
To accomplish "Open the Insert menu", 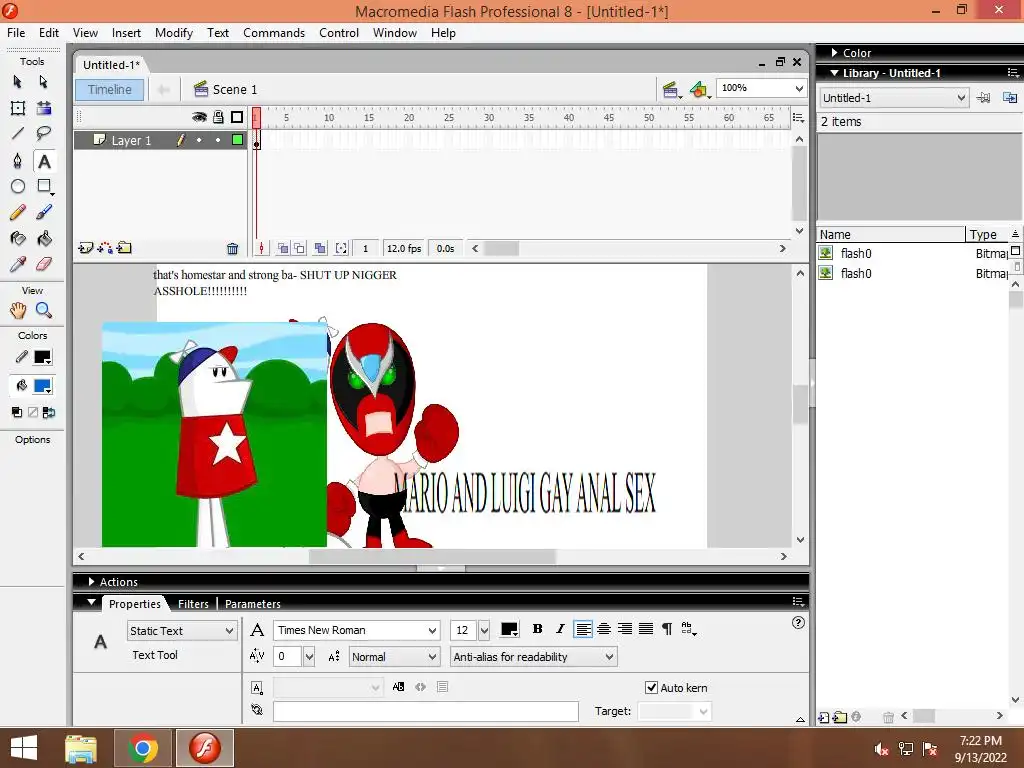I will 126,33.
